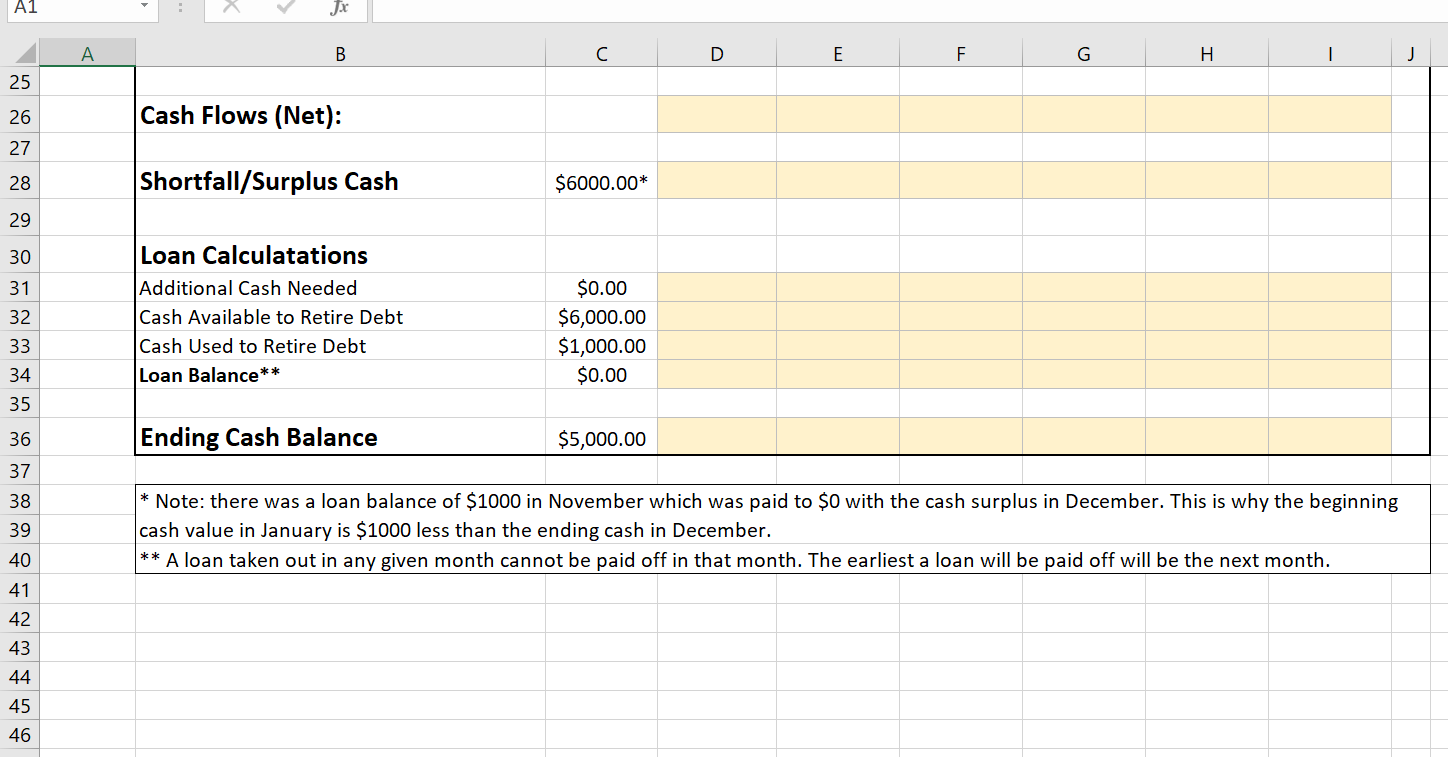The width and height of the screenshot is (1448, 757).
Task: Click the Cancel (X) icon on the formula bar
Action: [231, 10]
